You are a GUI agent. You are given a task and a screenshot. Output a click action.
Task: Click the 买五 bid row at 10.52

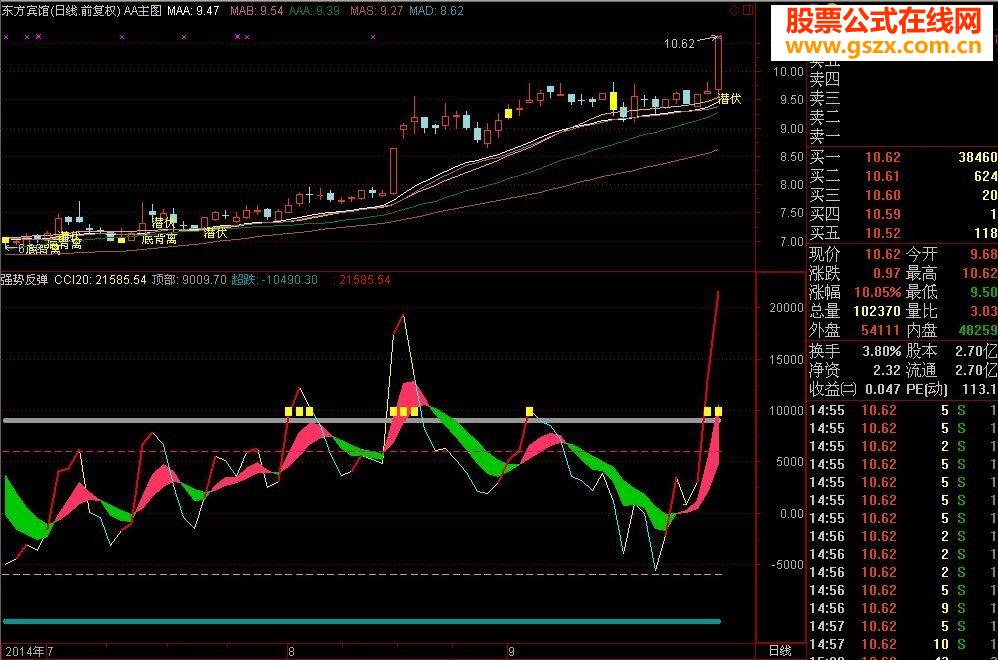[903, 234]
